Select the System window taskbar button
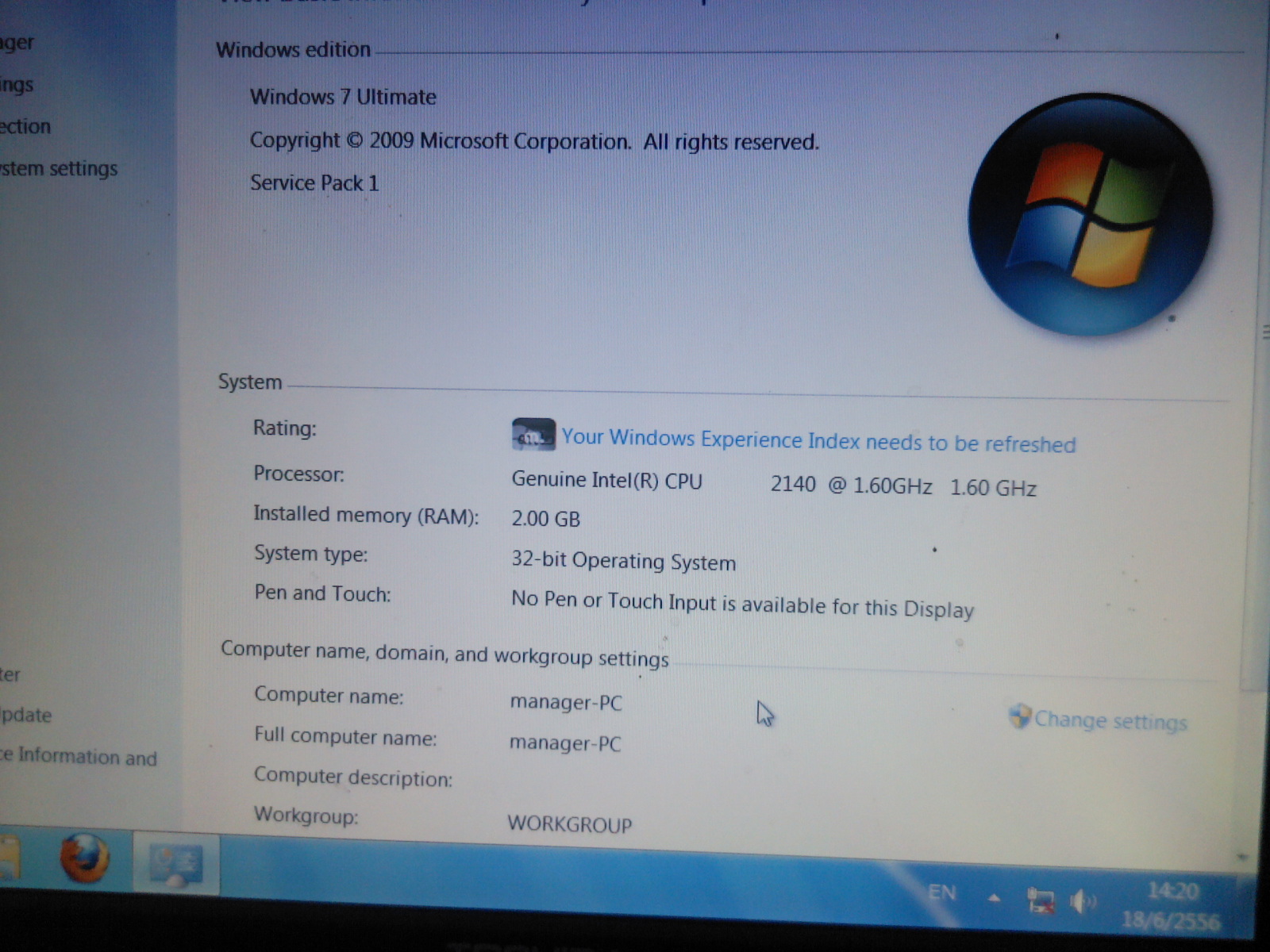Image resolution: width=1270 pixels, height=952 pixels. pos(175,863)
